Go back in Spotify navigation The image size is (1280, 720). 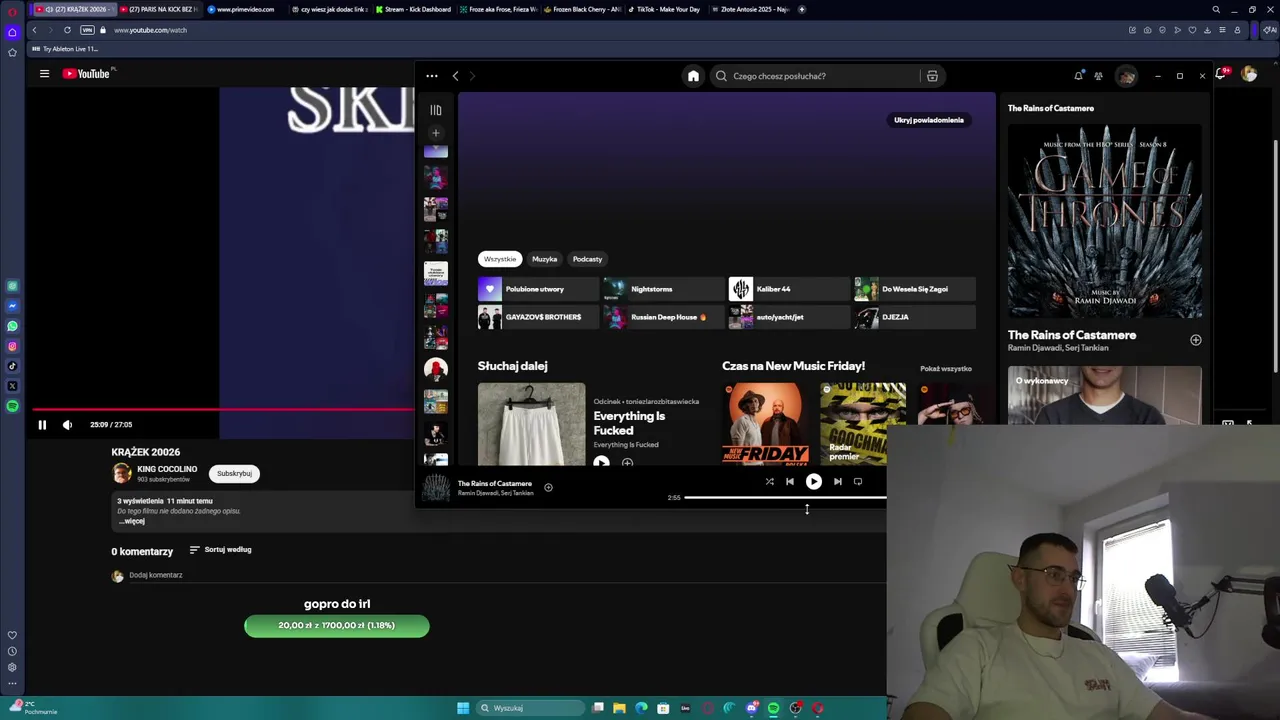point(455,76)
